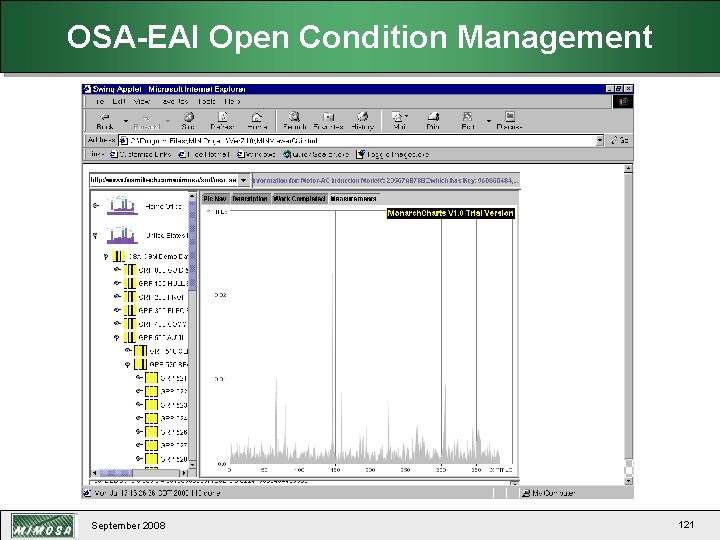Expand the Home Office tree node
This screenshot has height=540, width=720.
96,205
